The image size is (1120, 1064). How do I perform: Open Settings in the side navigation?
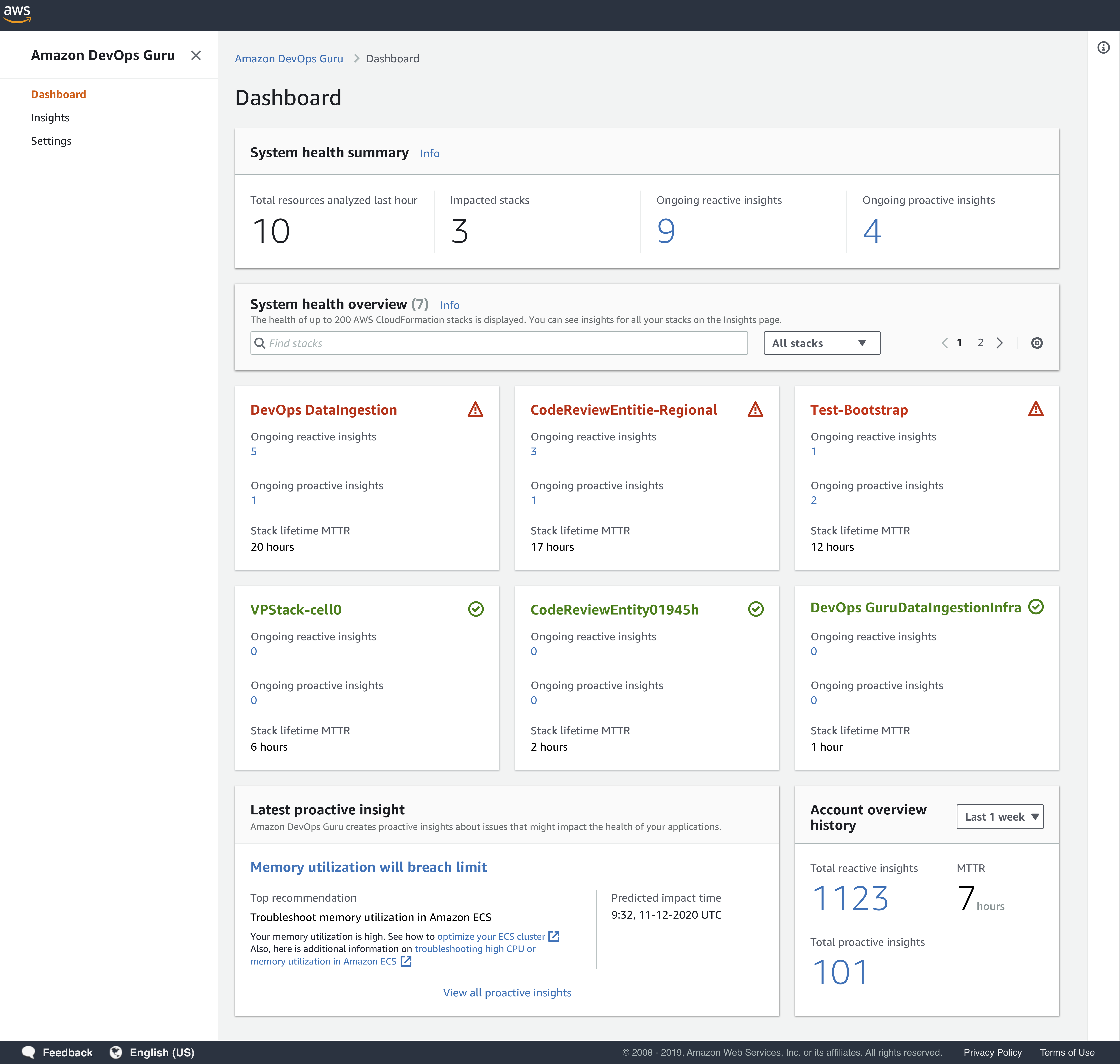[51, 141]
